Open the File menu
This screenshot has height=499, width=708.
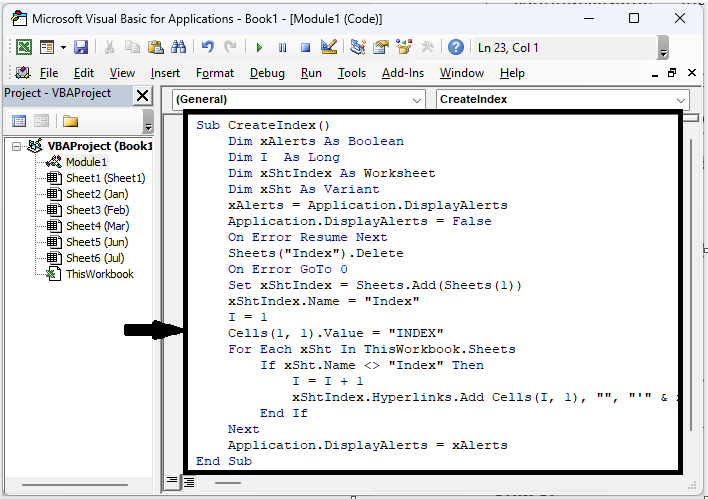[49, 73]
